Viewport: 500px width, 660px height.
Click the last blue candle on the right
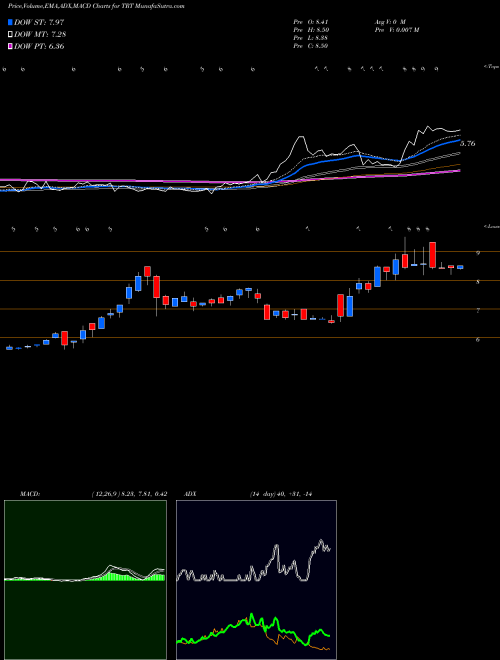(460, 267)
